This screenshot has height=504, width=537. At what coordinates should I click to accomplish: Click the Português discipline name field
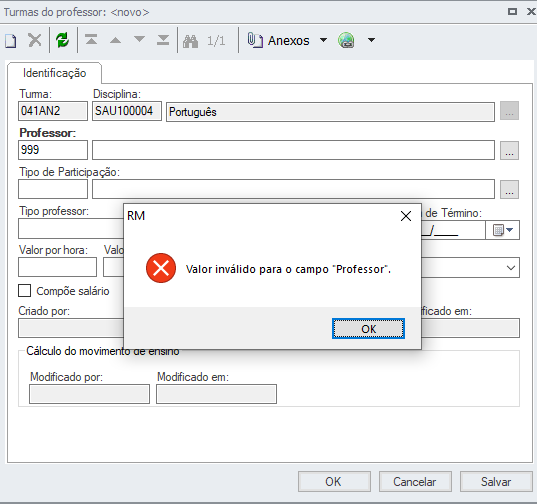[x=330, y=112]
